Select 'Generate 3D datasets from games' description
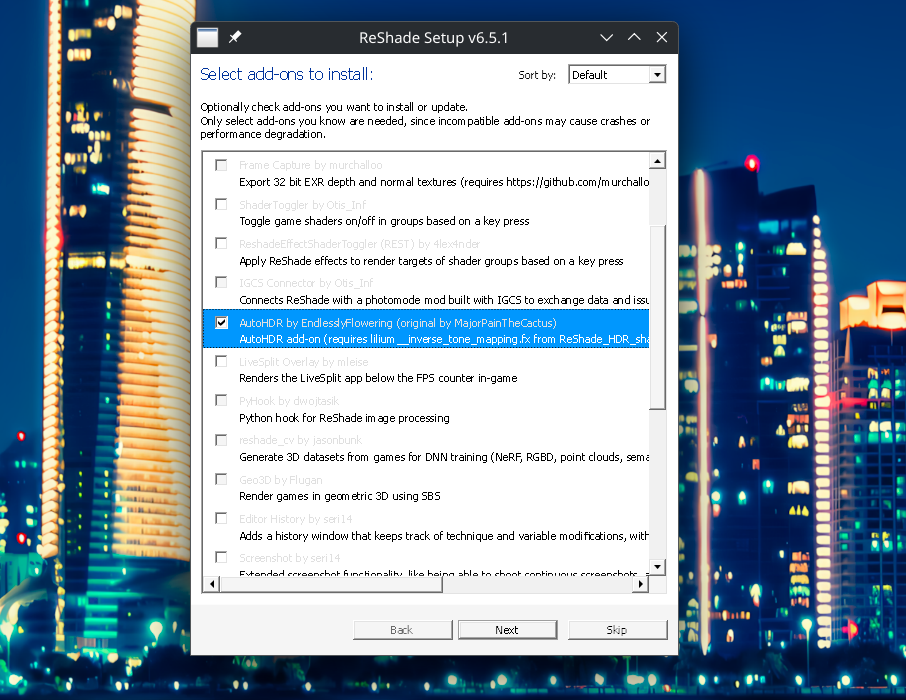 coord(444,457)
